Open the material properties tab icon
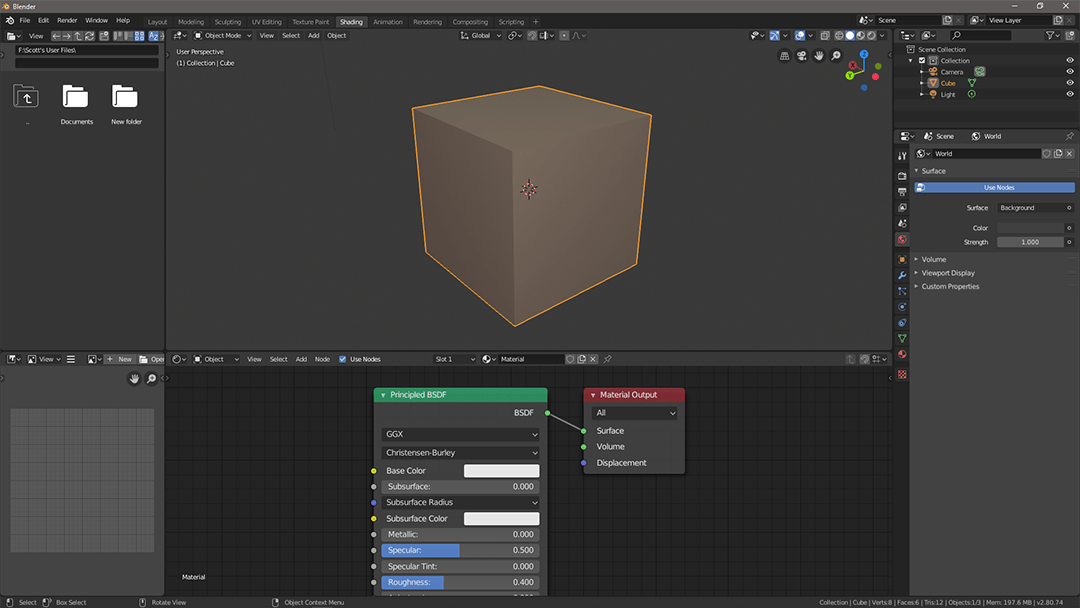Screen dimensions: 1080x608 (902, 354)
